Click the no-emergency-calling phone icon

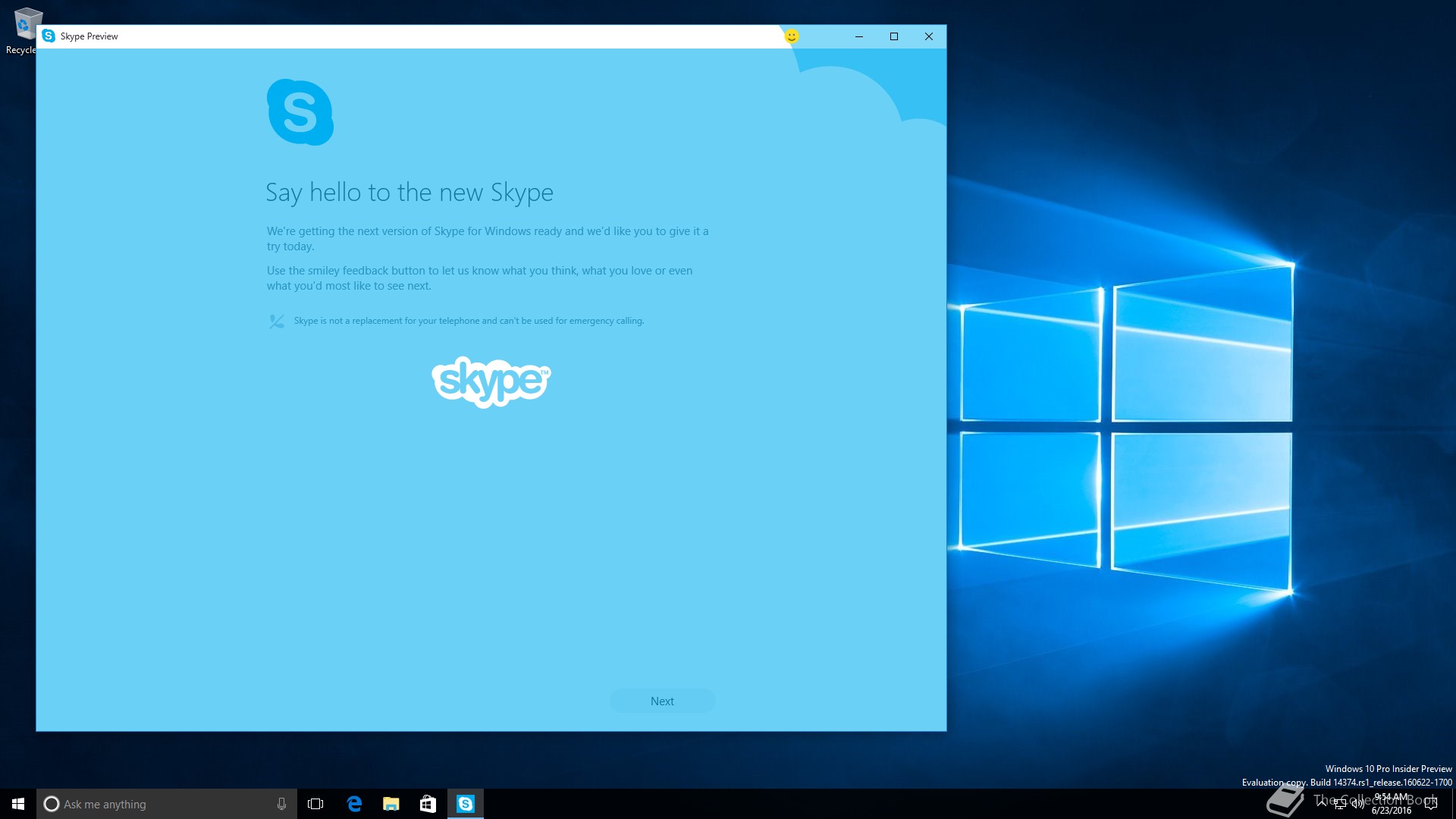tap(277, 321)
